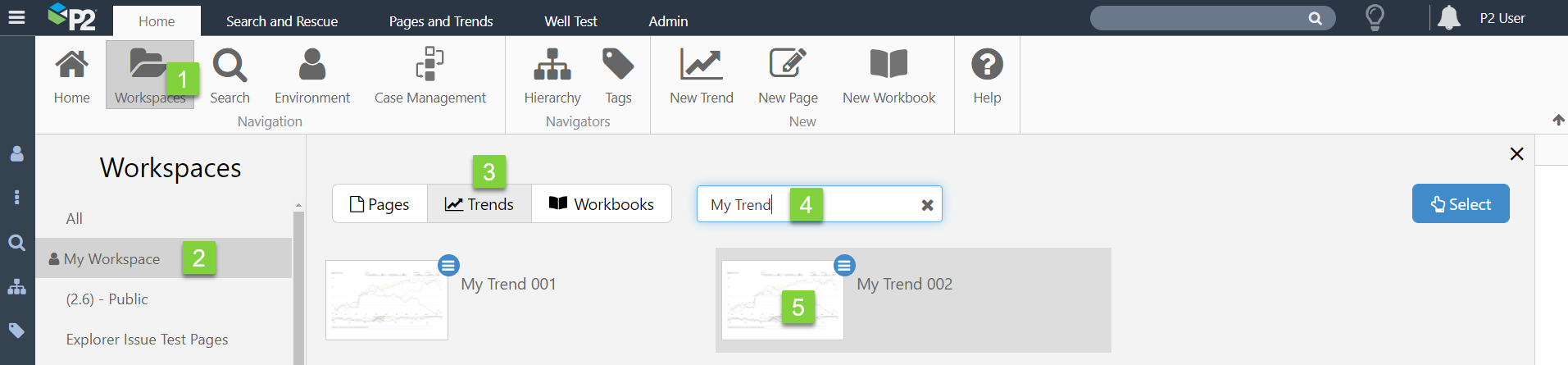Toggle the Pages filter button
The width and height of the screenshot is (1568, 365).
(x=380, y=204)
